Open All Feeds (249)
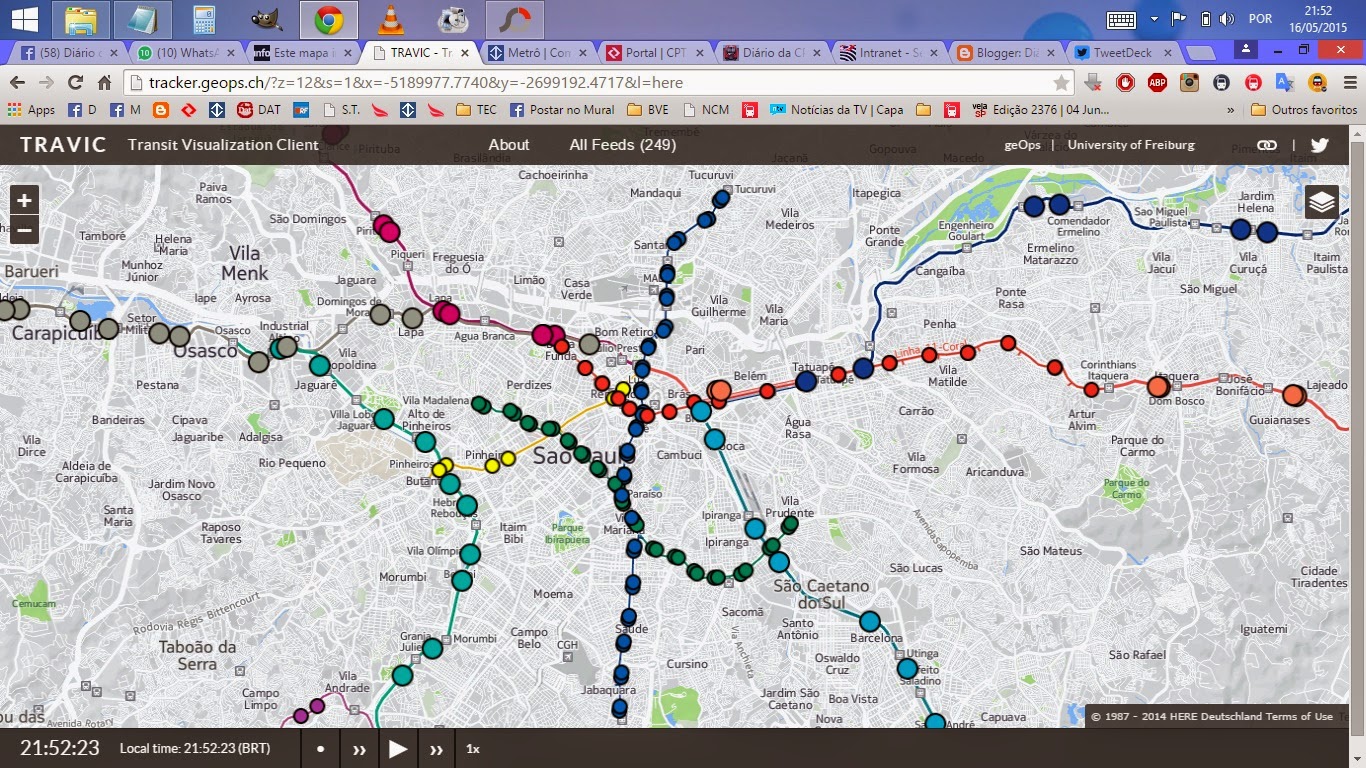The height and width of the screenshot is (768, 1366). 623,144
